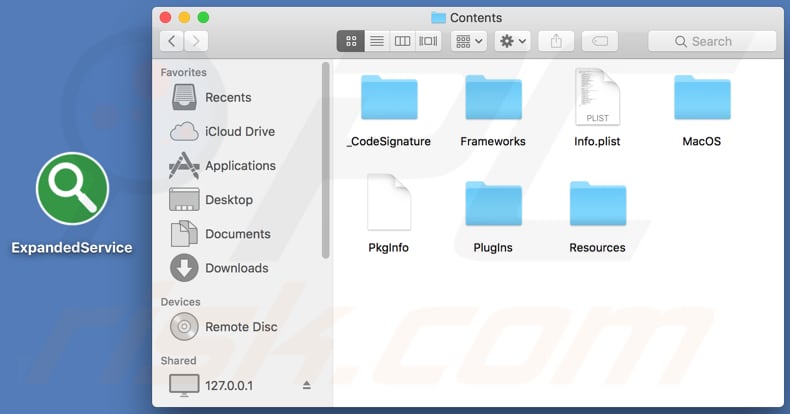Click the yellow minimize window button
The height and width of the screenshot is (414, 790).
coord(184,18)
